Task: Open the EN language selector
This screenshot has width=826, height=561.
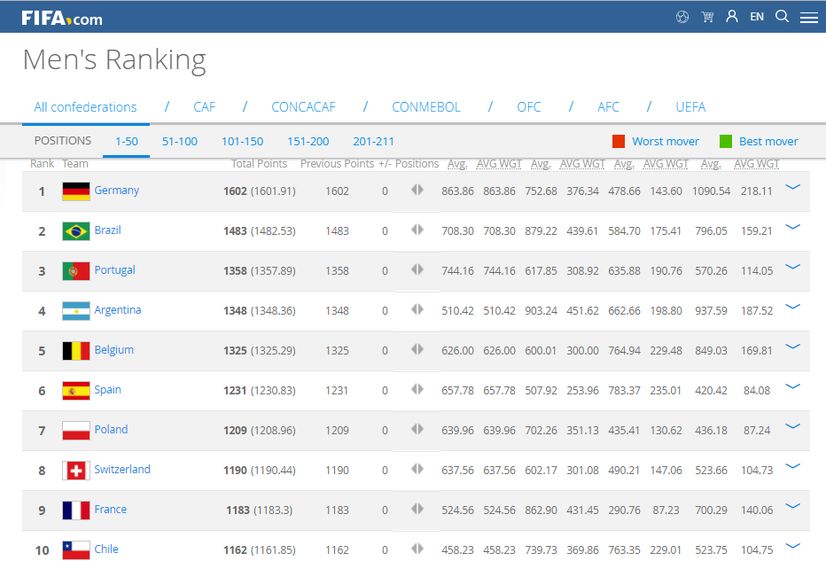Action: point(757,17)
